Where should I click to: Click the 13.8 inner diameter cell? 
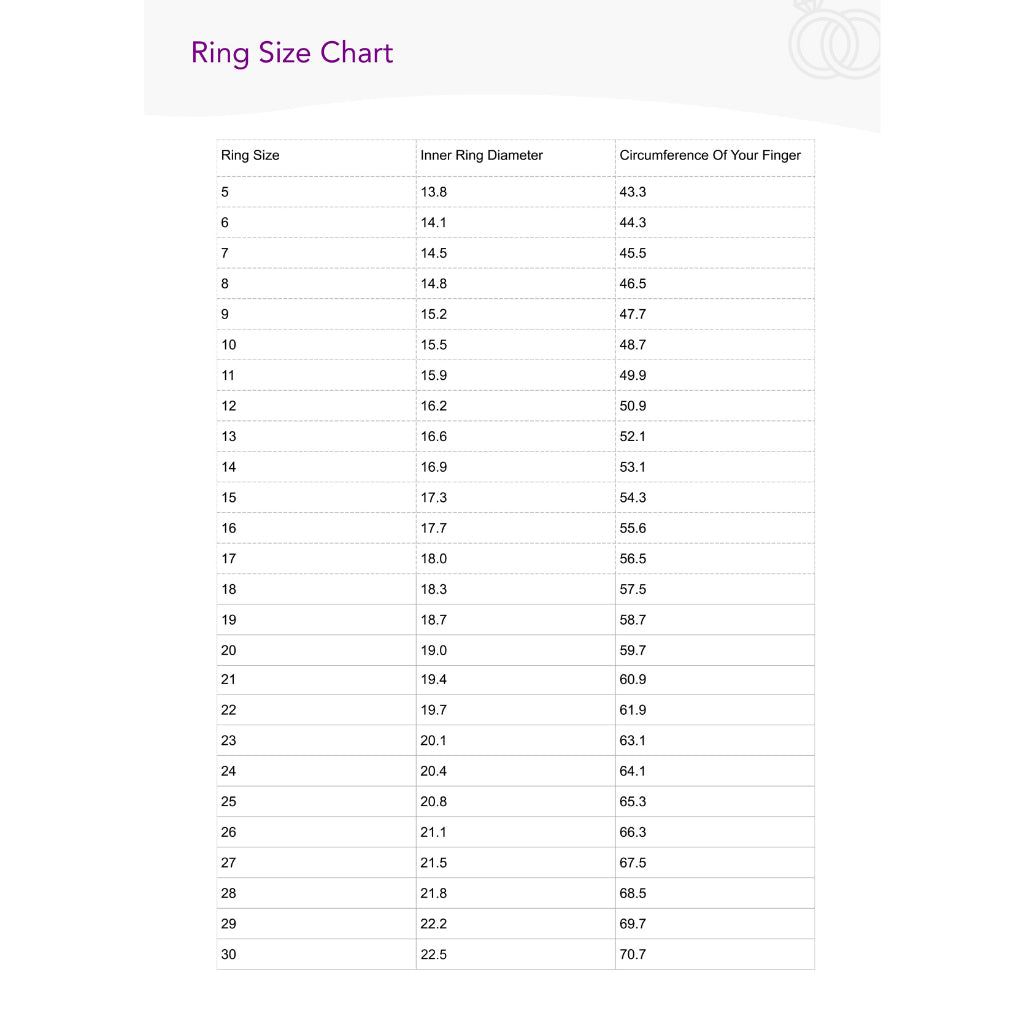434,192
